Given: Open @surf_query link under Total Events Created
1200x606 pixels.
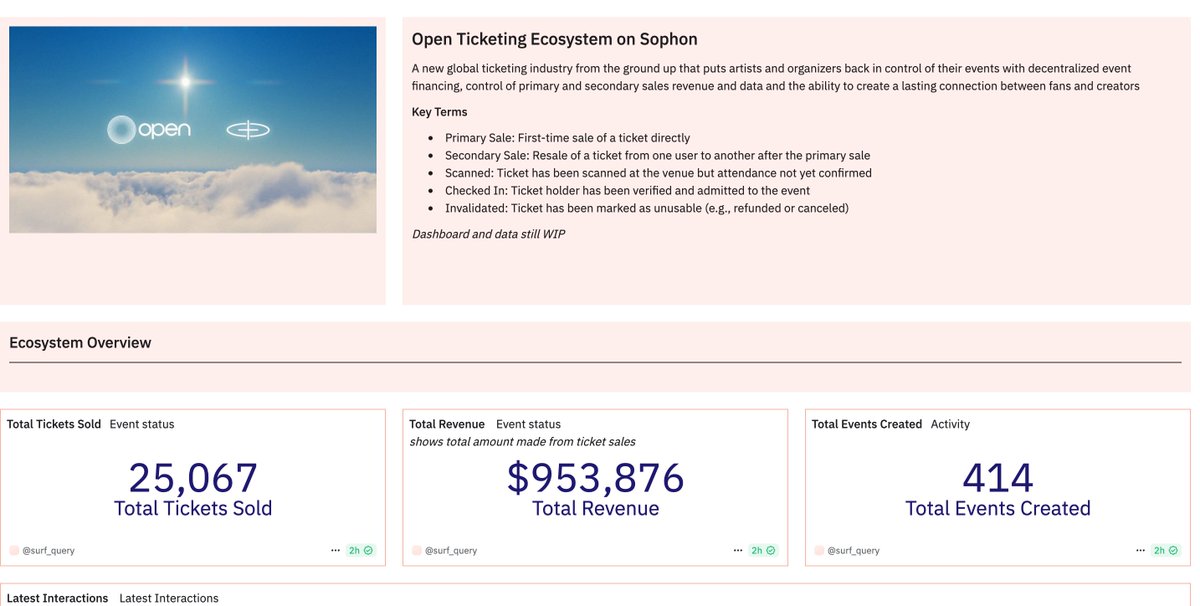Looking at the screenshot, I should [853, 550].
